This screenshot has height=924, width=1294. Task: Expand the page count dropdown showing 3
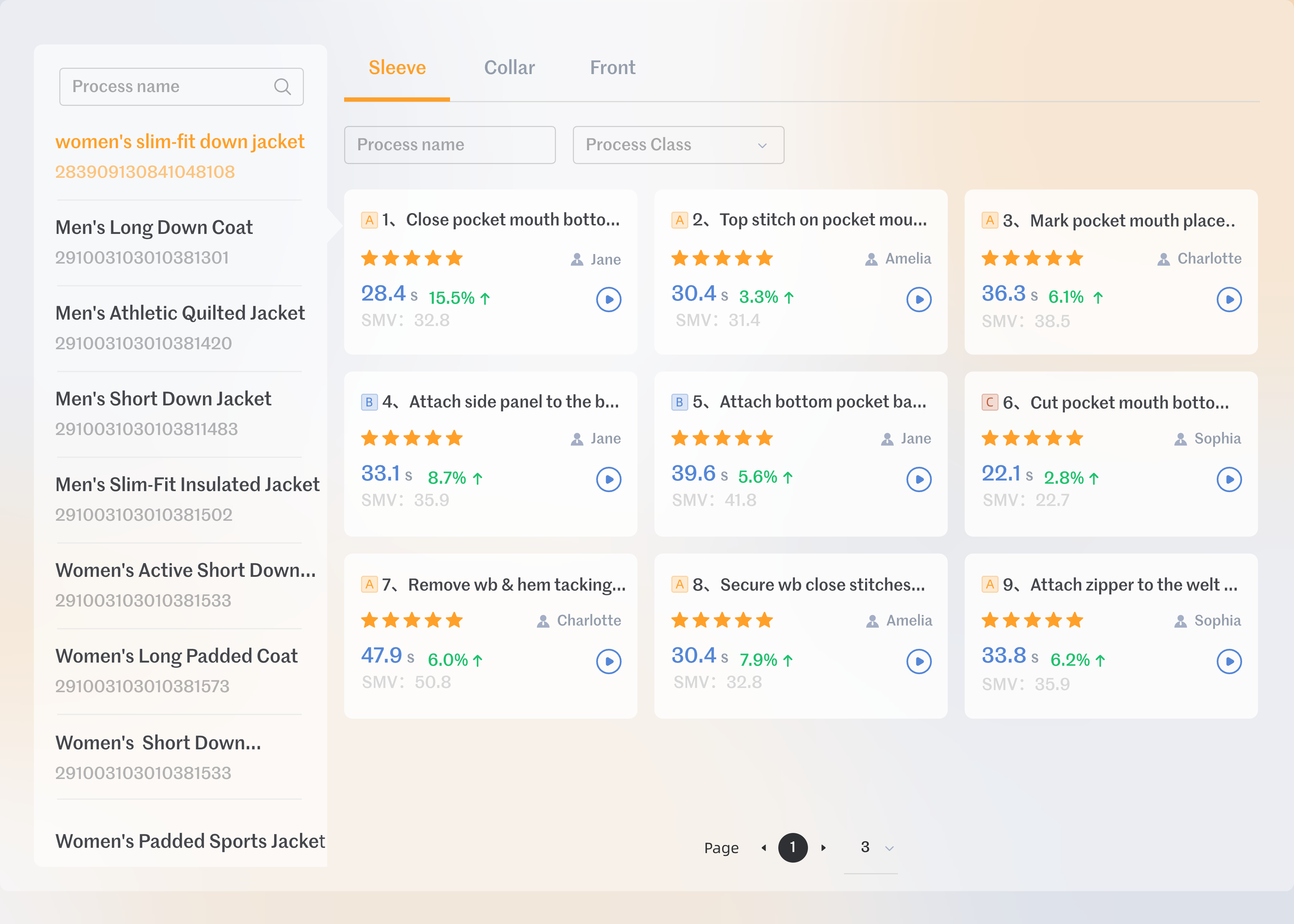889,848
